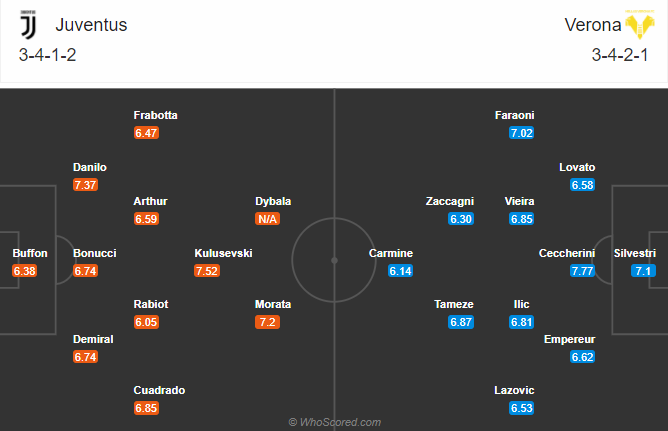
Task: Click player name Cuadrado
Action: coord(159,390)
